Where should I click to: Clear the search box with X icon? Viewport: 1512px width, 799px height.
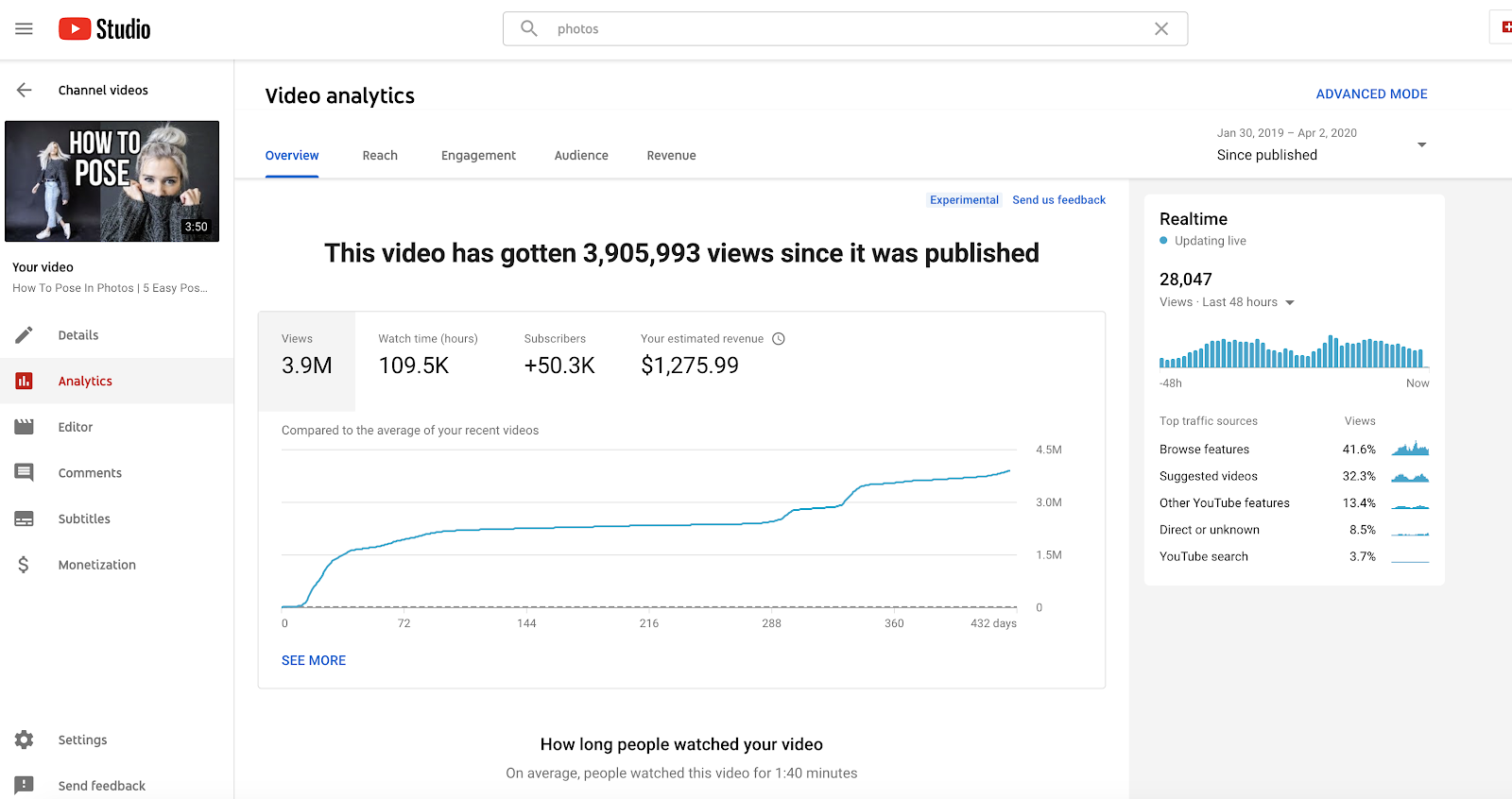[1161, 29]
